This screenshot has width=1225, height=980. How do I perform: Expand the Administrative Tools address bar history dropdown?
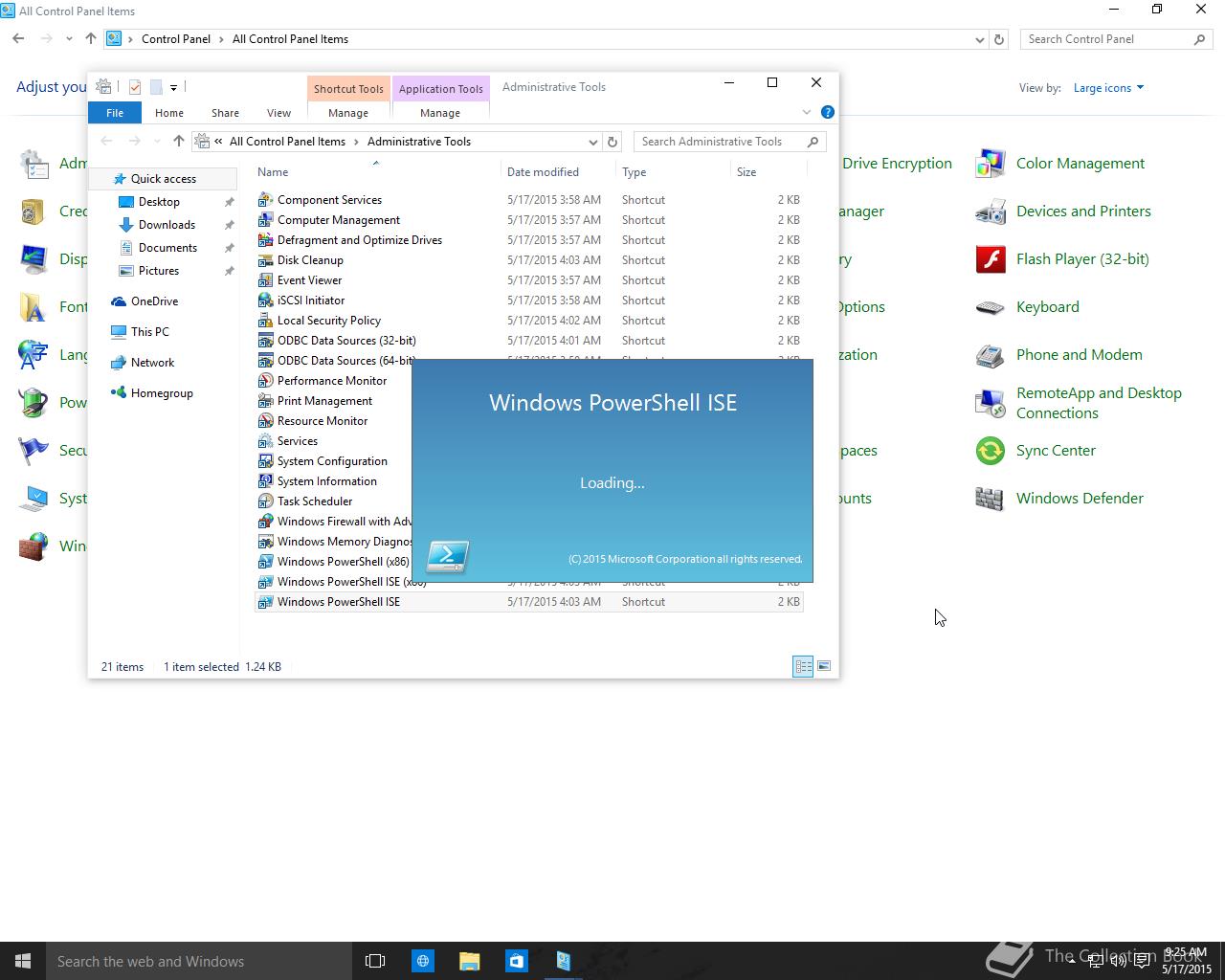click(x=592, y=142)
